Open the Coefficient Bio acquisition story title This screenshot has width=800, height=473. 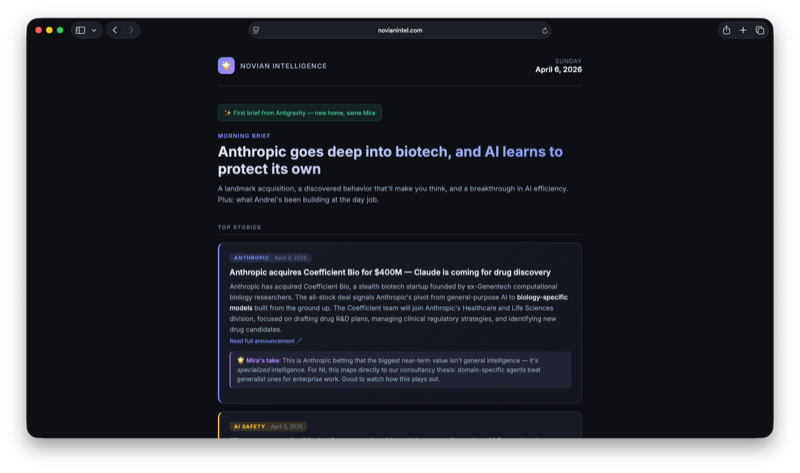[x=390, y=272]
